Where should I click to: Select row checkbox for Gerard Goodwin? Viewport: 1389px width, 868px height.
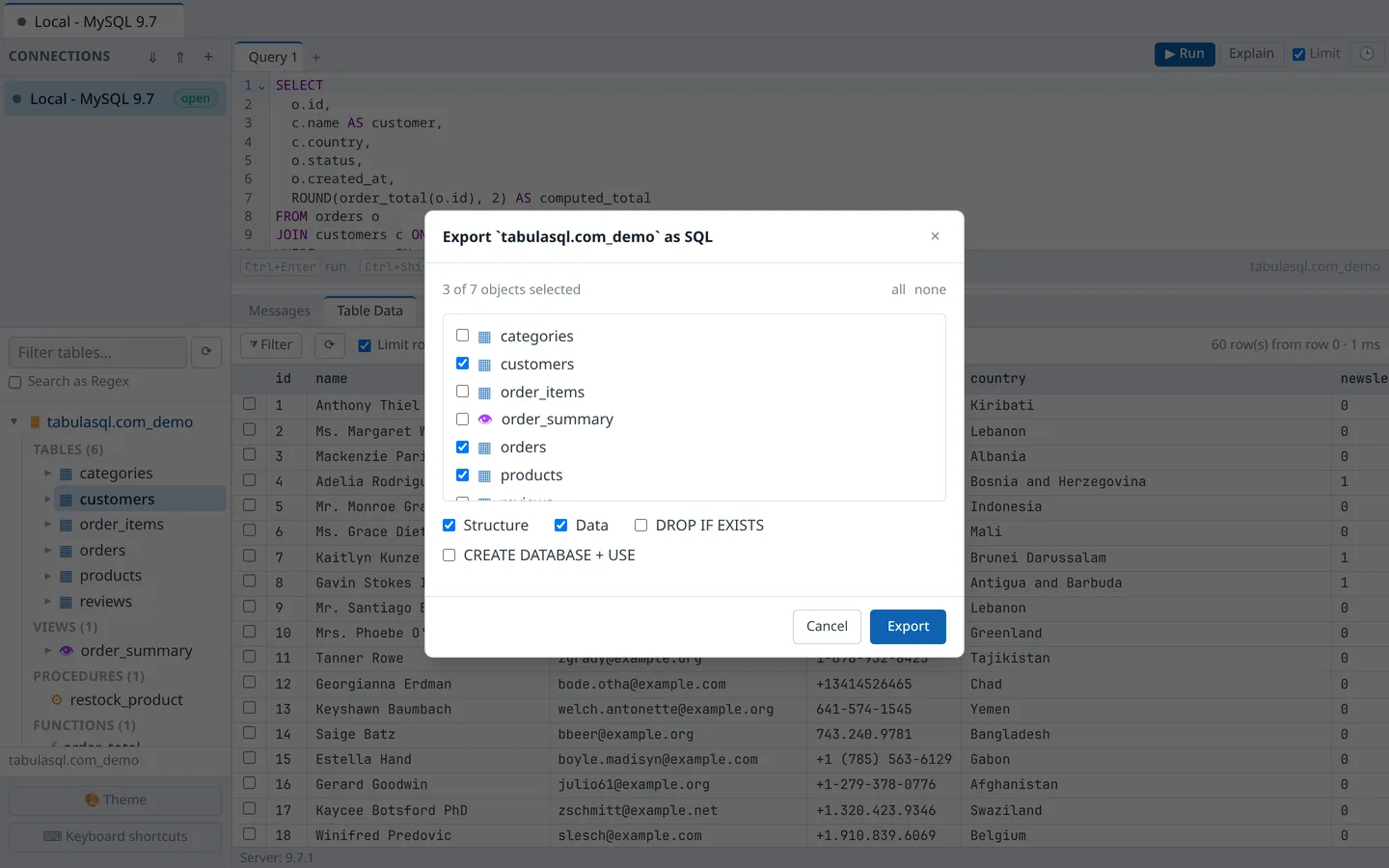(x=249, y=784)
